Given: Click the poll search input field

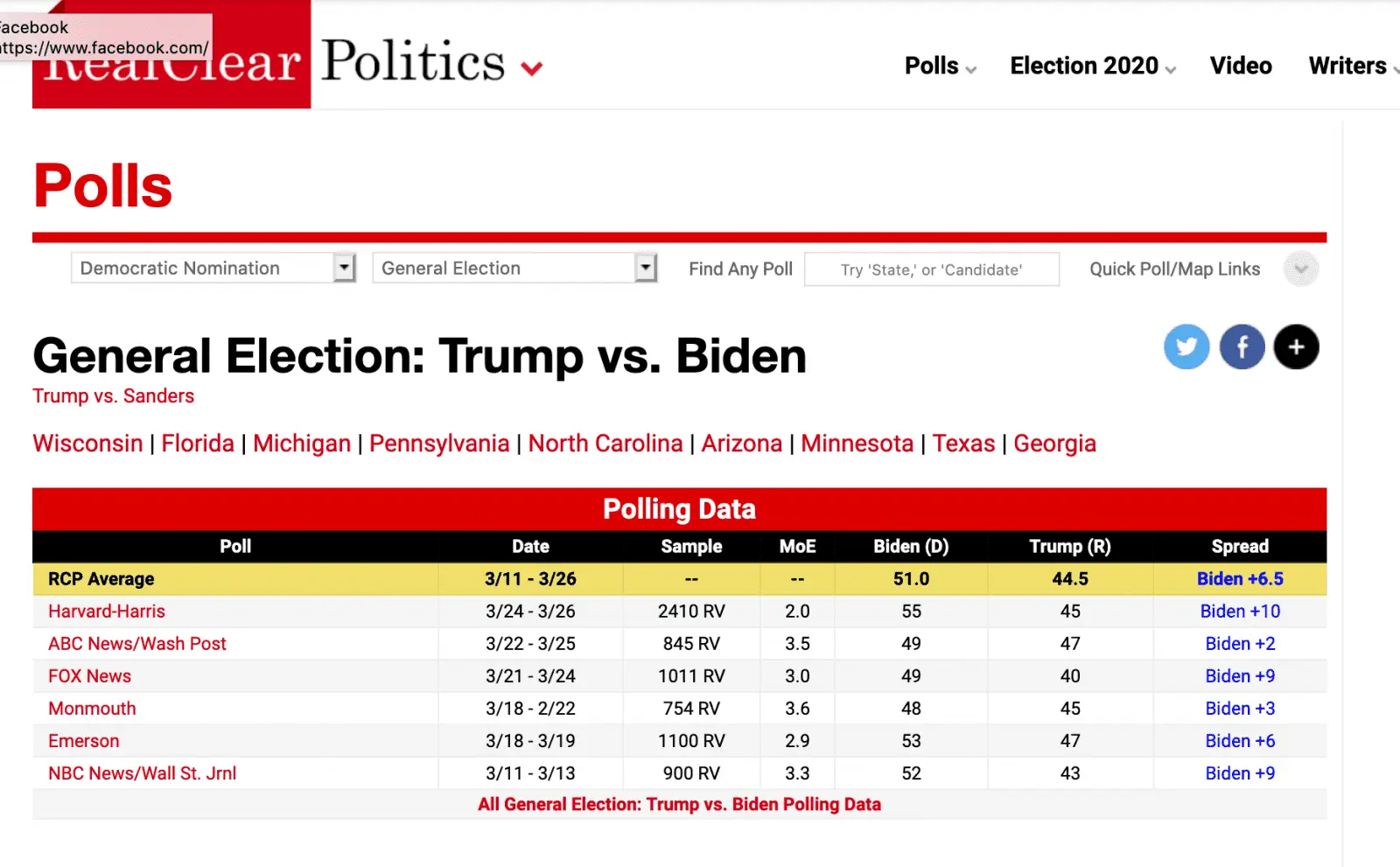Looking at the screenshot, I should pyautogui.click(x=932, y=269).
